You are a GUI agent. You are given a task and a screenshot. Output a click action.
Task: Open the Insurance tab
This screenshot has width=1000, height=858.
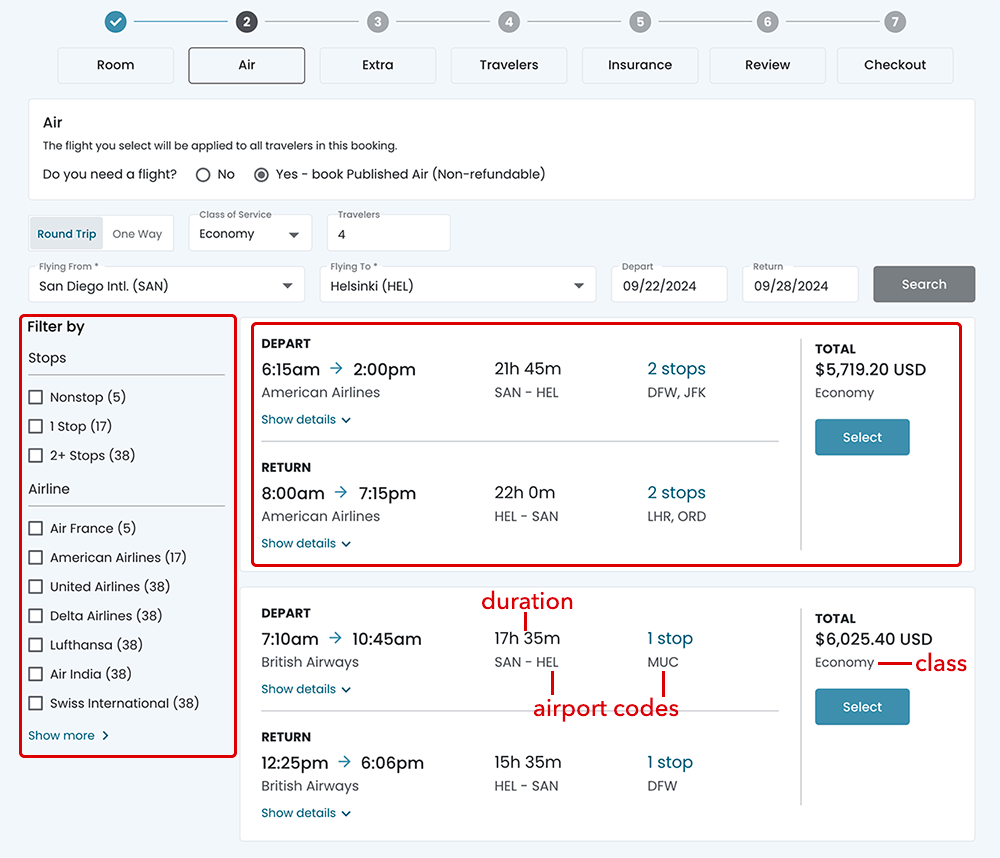(x=640, y=65)
